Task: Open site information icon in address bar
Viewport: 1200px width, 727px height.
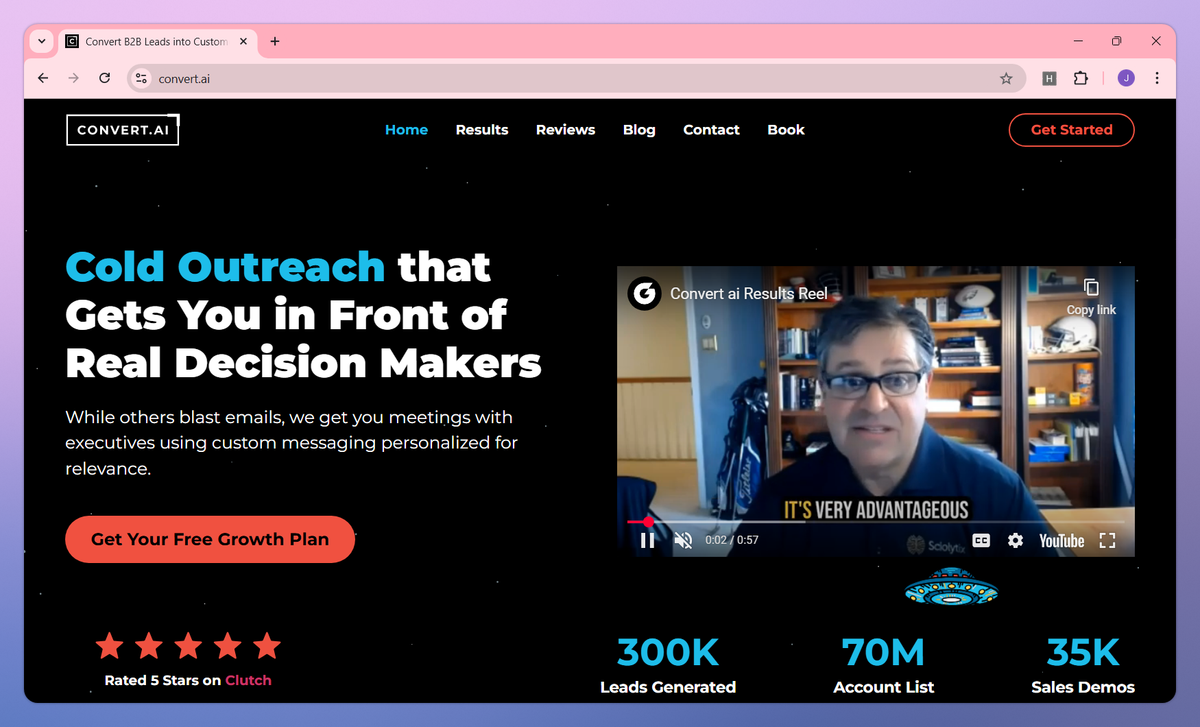Action: click(x=141, y=78)
